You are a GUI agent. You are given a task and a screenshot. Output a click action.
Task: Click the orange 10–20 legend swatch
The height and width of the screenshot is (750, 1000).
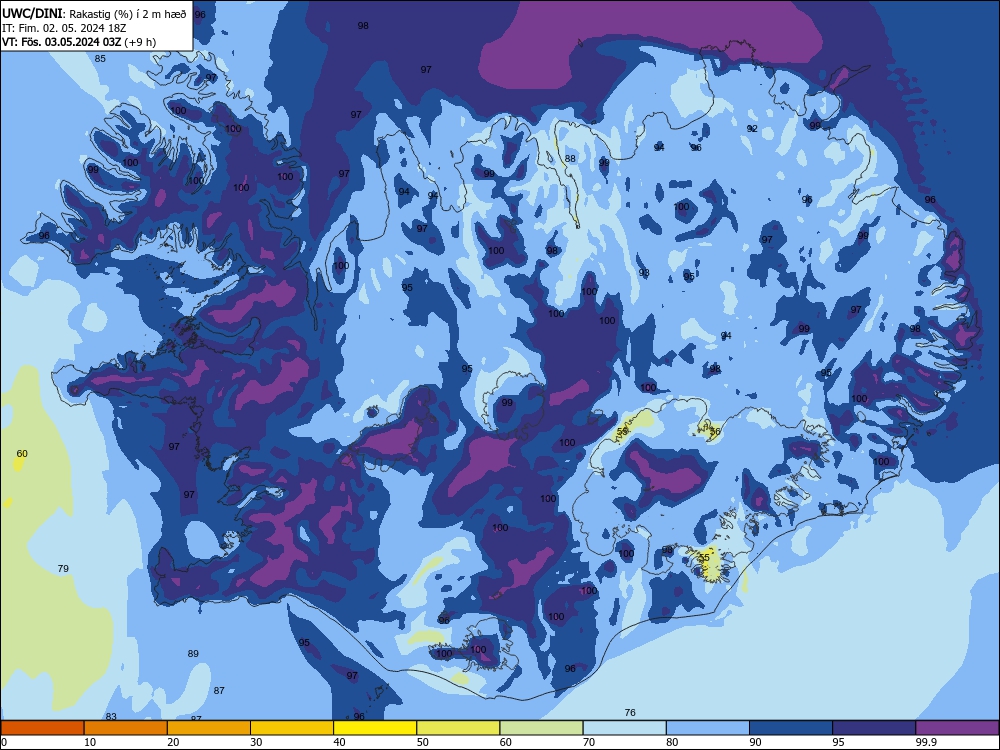click(x=126, y=728)
